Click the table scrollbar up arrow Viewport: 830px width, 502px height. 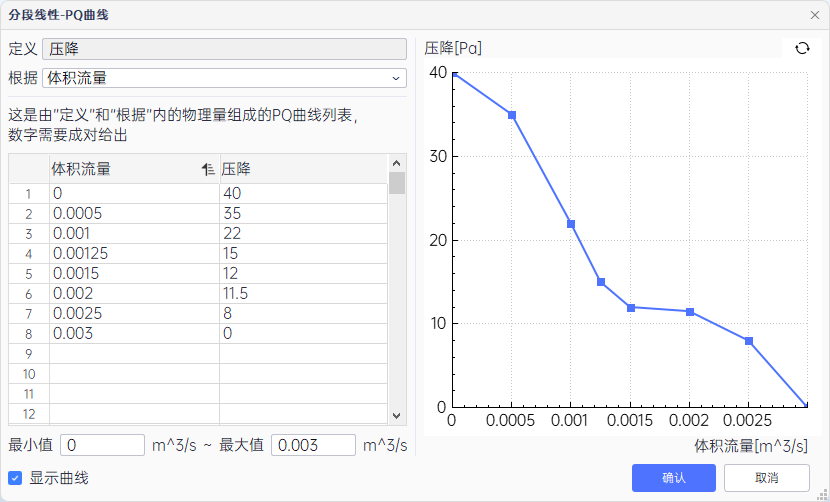(x=397, y=163)
